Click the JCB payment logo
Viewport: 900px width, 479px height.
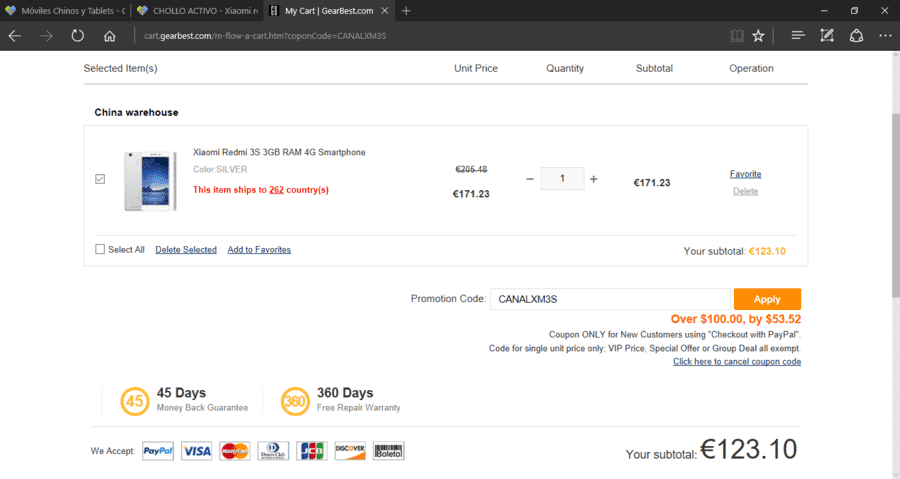312,451
